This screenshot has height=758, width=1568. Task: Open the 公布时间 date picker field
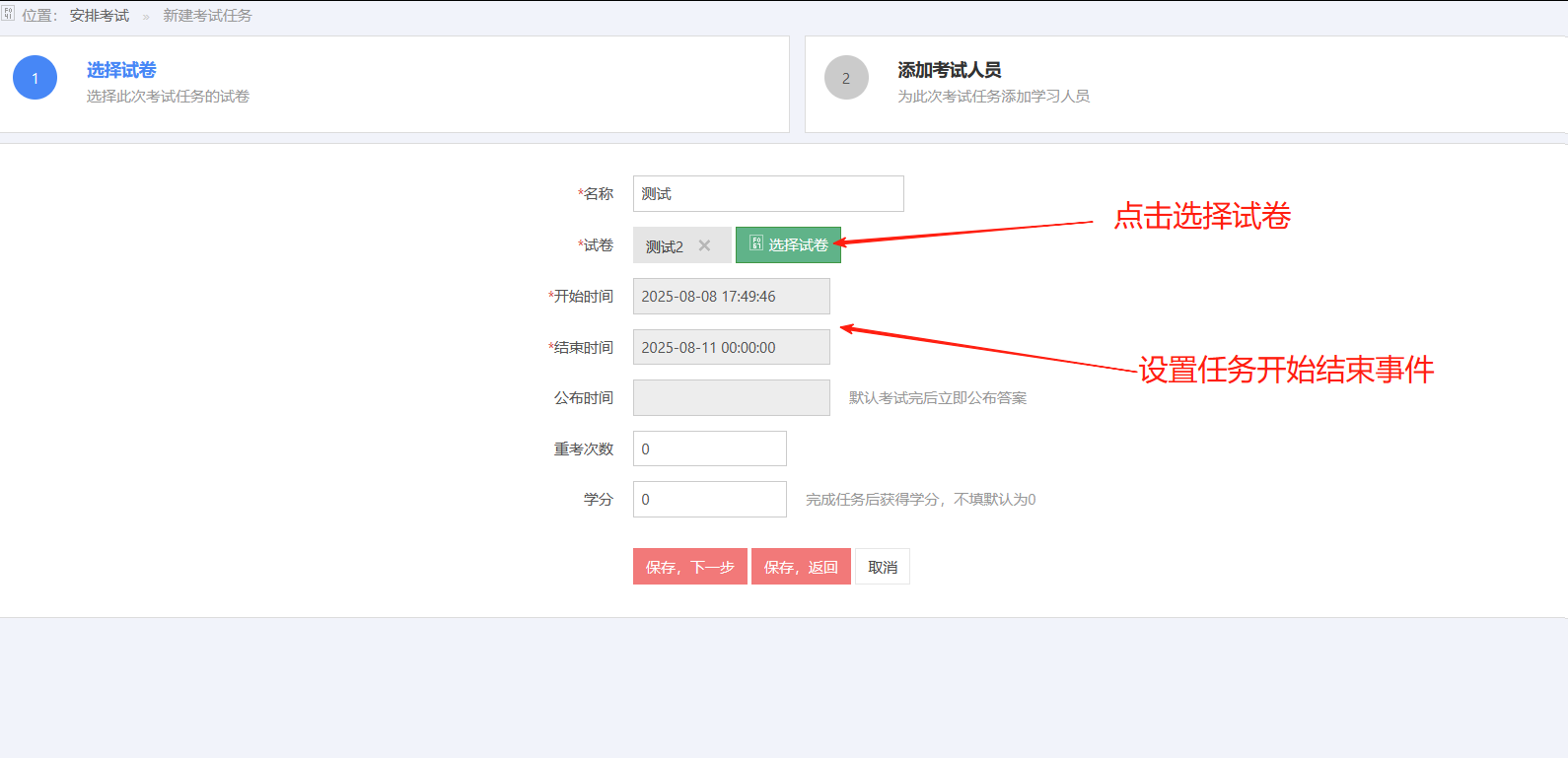[732, 397]
